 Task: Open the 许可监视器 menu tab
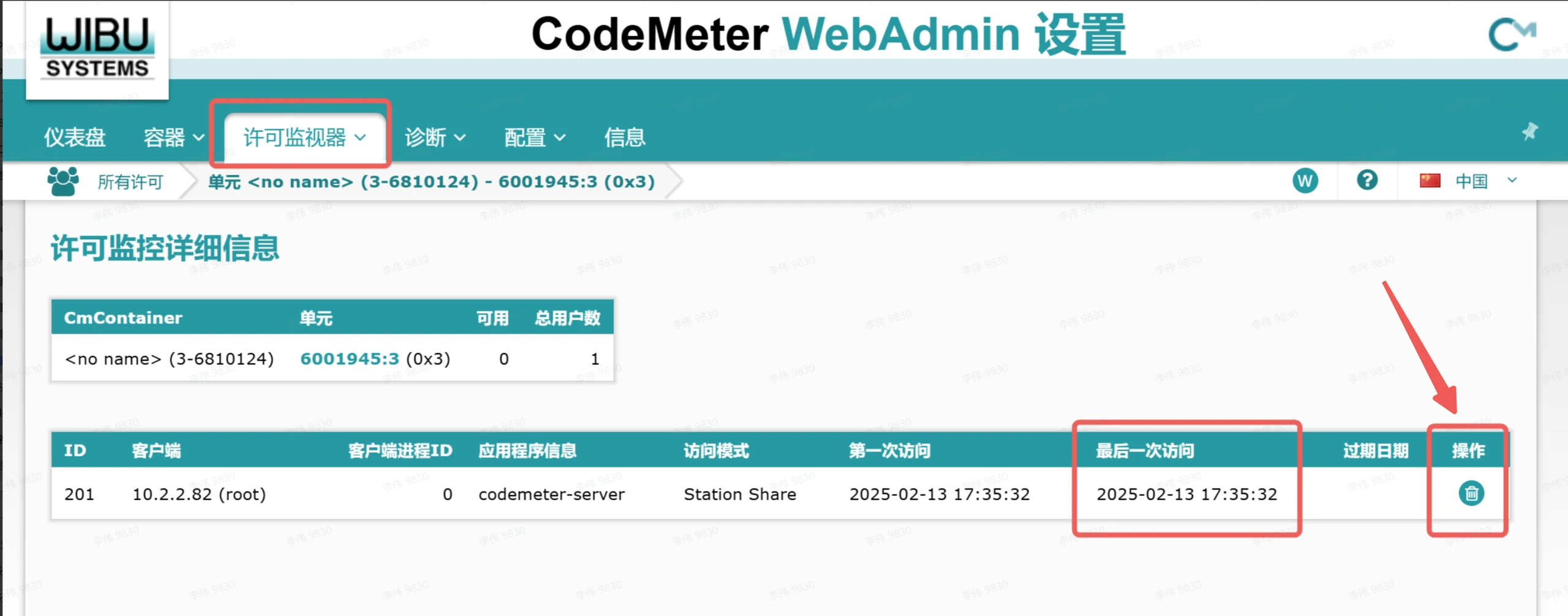point(304,137)
